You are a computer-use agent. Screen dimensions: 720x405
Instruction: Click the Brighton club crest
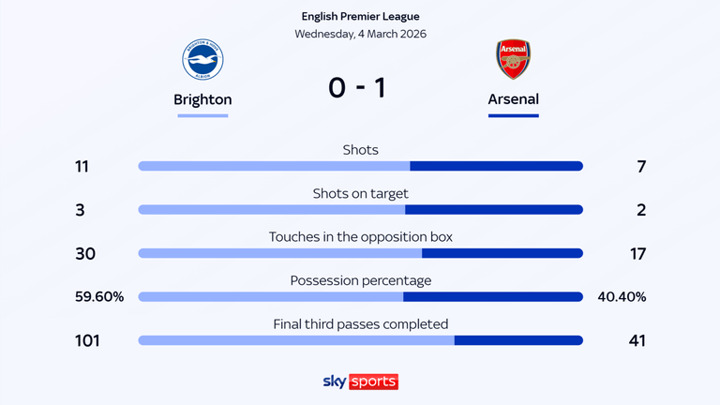tap(203, 60)
